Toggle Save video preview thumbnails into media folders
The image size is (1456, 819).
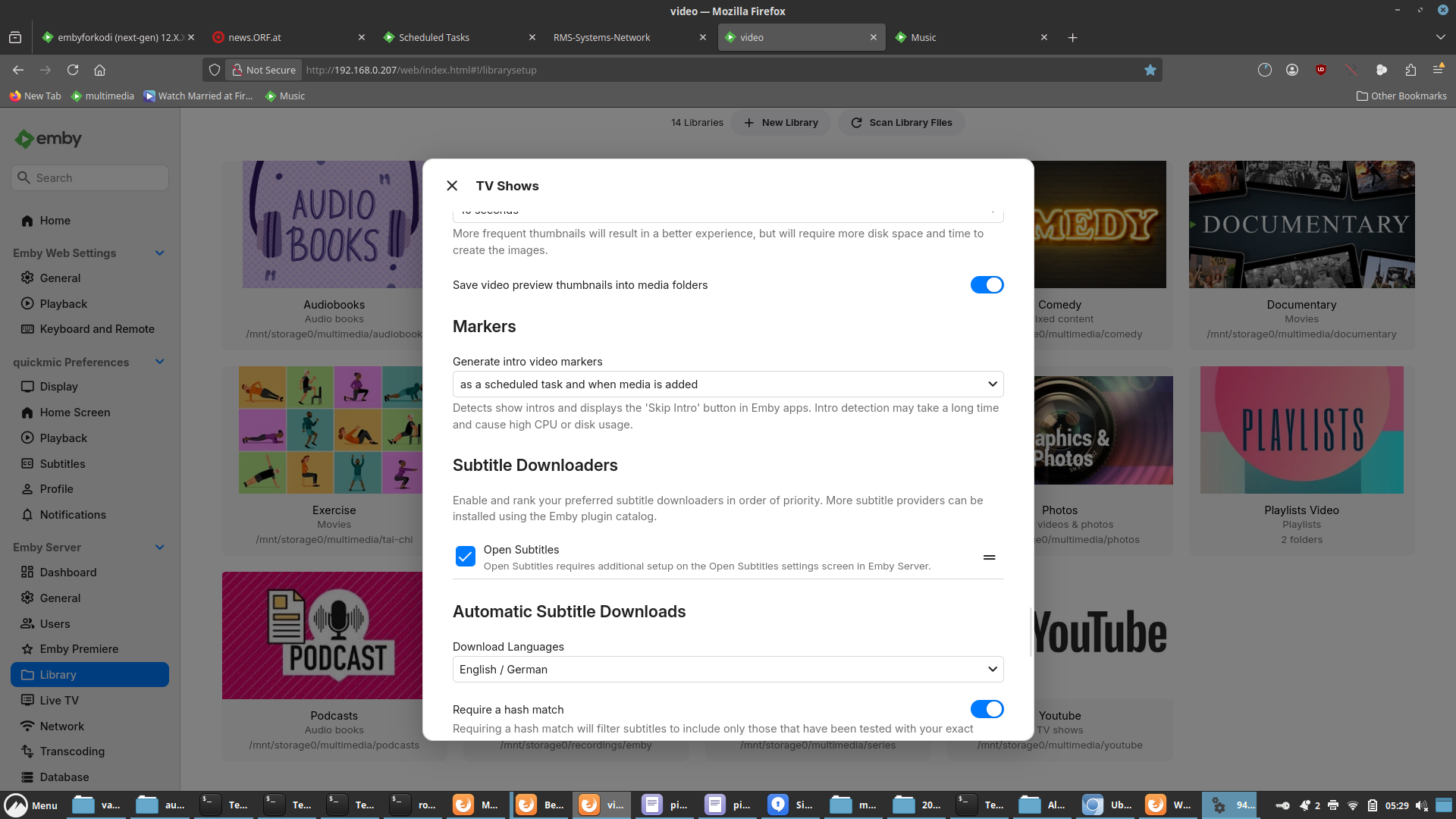[x=987, y=285]
